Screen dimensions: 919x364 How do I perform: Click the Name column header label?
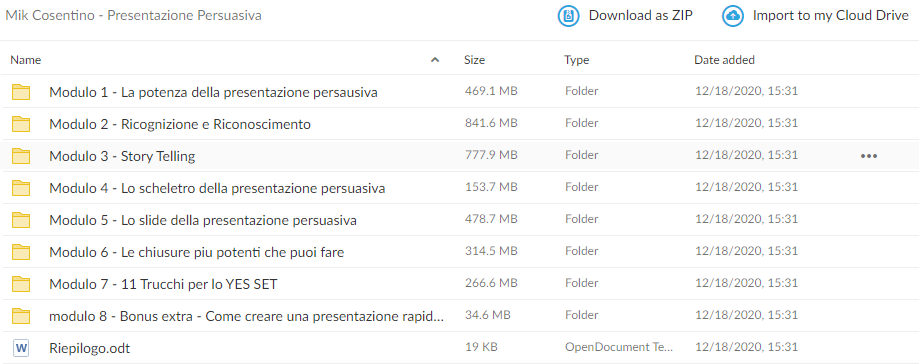(26, 60)
